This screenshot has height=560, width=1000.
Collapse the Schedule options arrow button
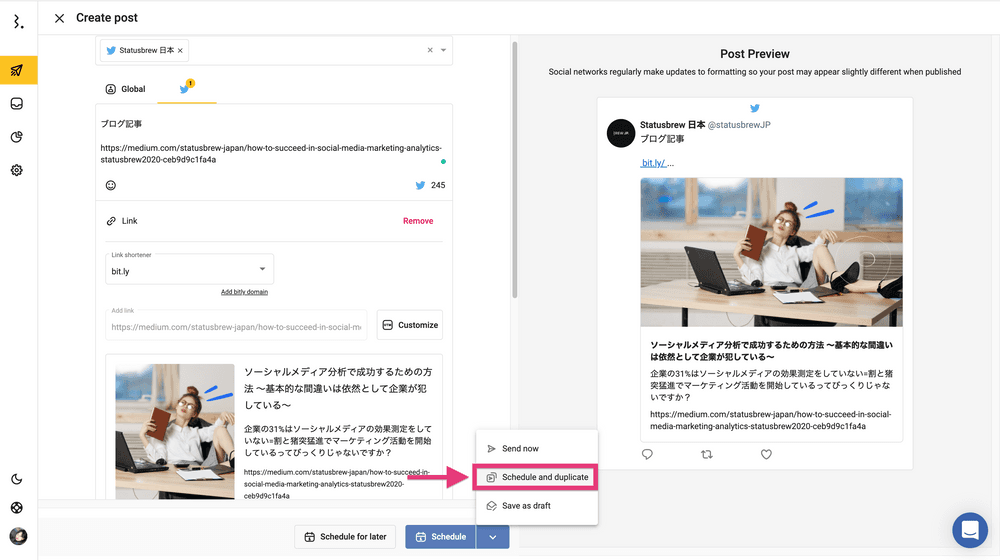(x=492, y=537)
